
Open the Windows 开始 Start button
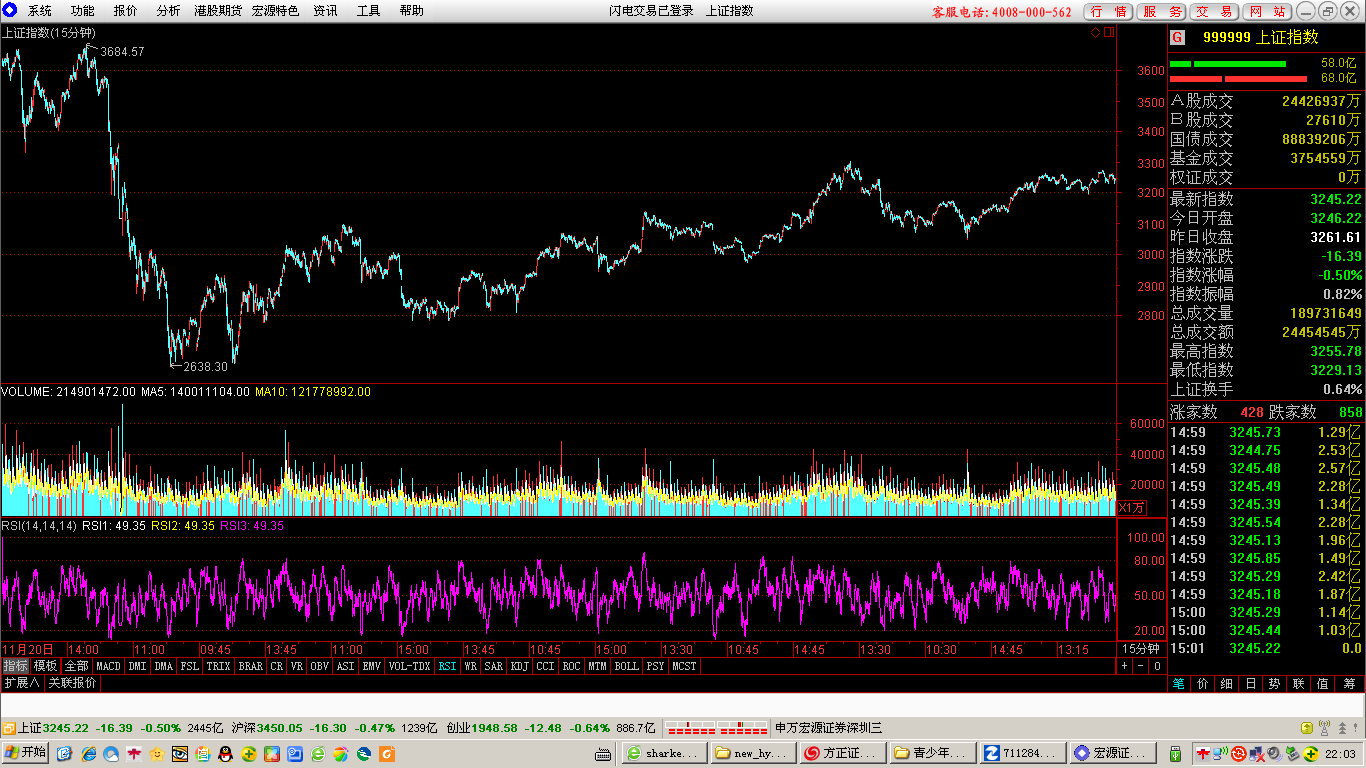(x=25, y=752)
